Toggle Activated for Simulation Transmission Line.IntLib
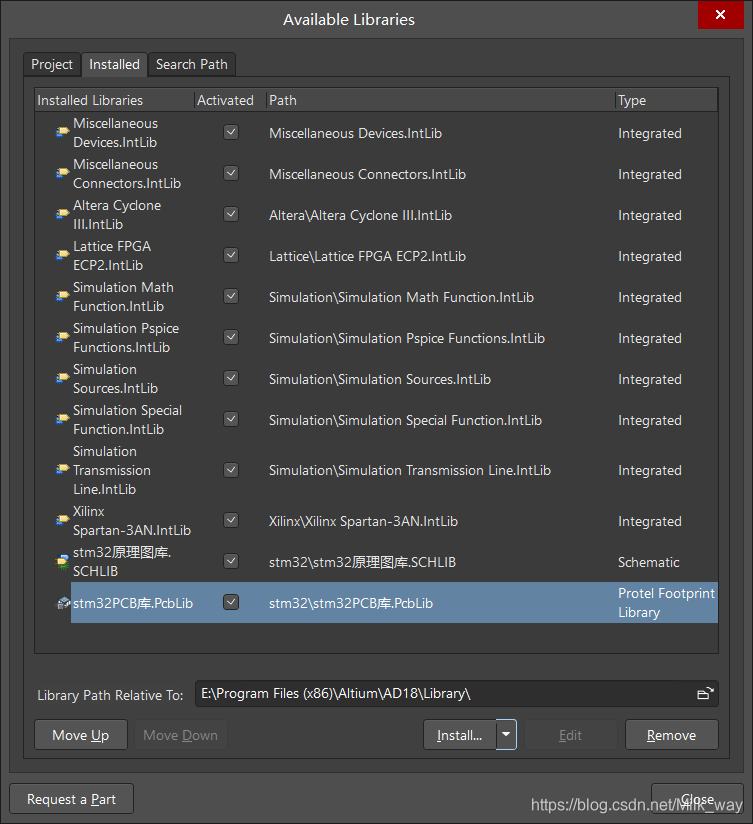The image size is (753, 824). (231, 469)
